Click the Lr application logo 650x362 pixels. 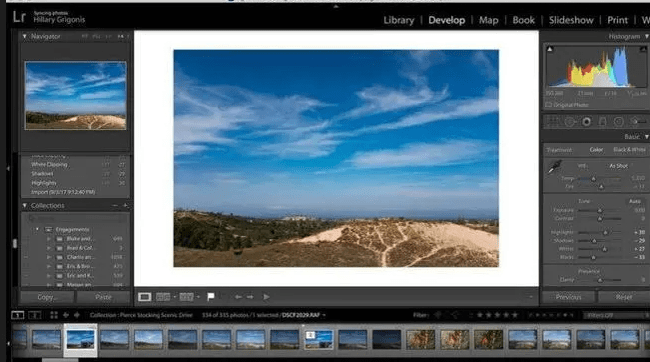click(19, 17)
